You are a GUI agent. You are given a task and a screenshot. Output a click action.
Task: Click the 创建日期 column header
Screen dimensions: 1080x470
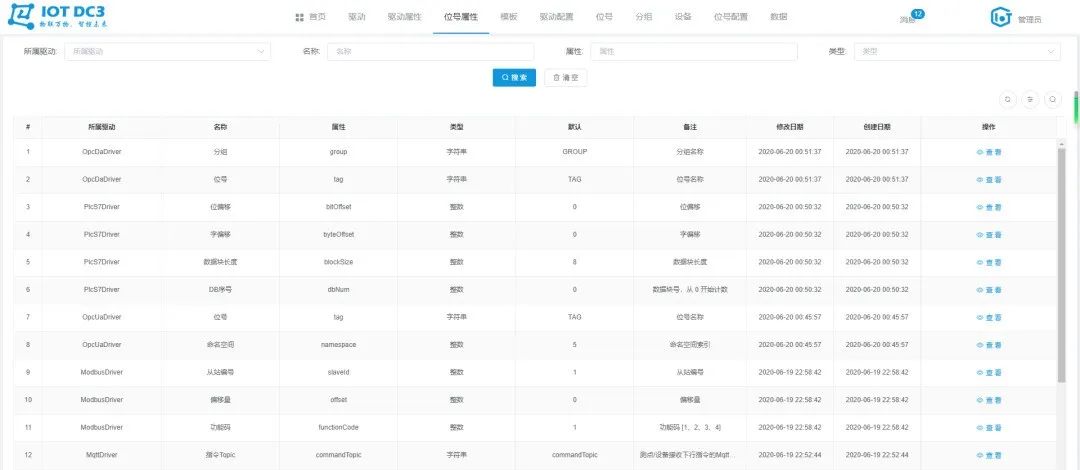[x=877, y=127]
